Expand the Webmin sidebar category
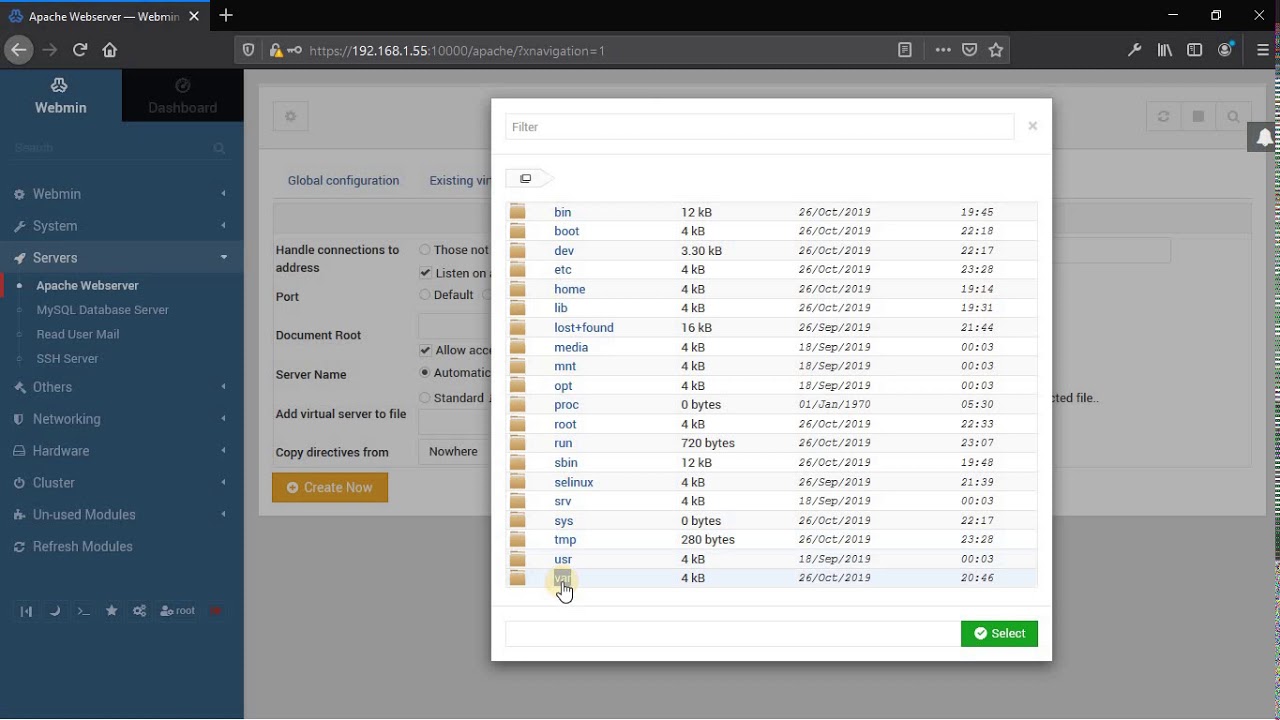 click(x=121, y=194)
